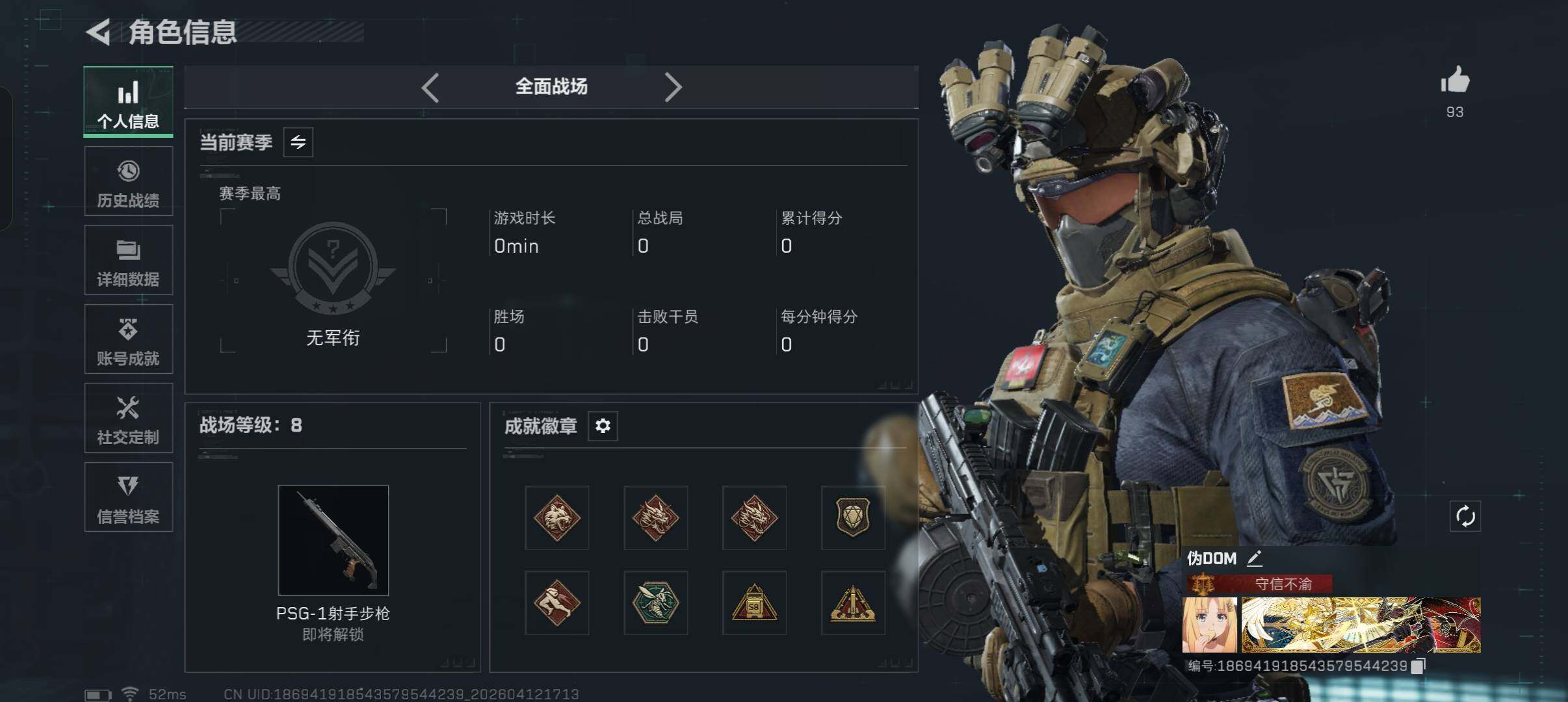Toggle the 当前赛季 season switch button
This screenshot has width=1568, height=702.
point(298,142)
